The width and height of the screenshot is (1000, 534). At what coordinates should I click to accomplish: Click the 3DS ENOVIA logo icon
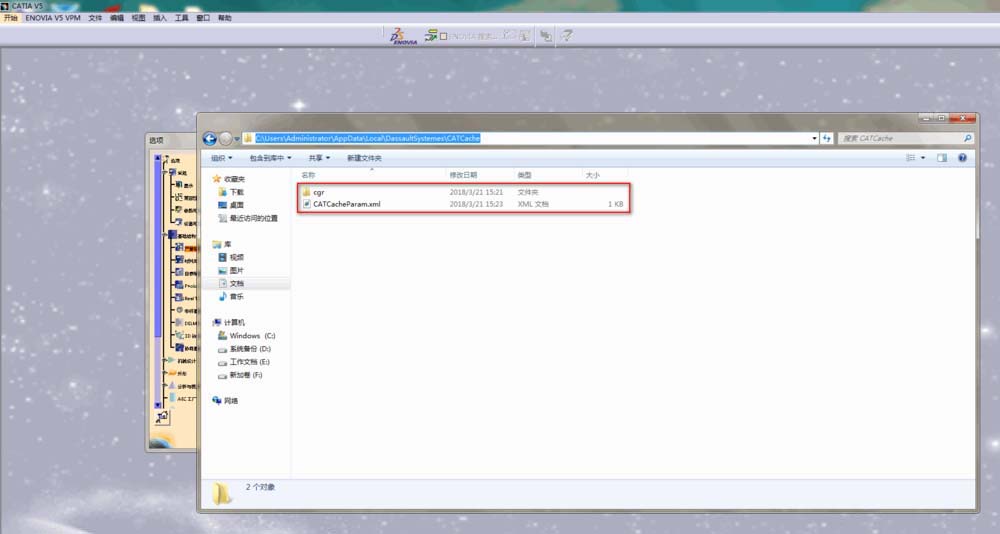(x=402, y=36)
